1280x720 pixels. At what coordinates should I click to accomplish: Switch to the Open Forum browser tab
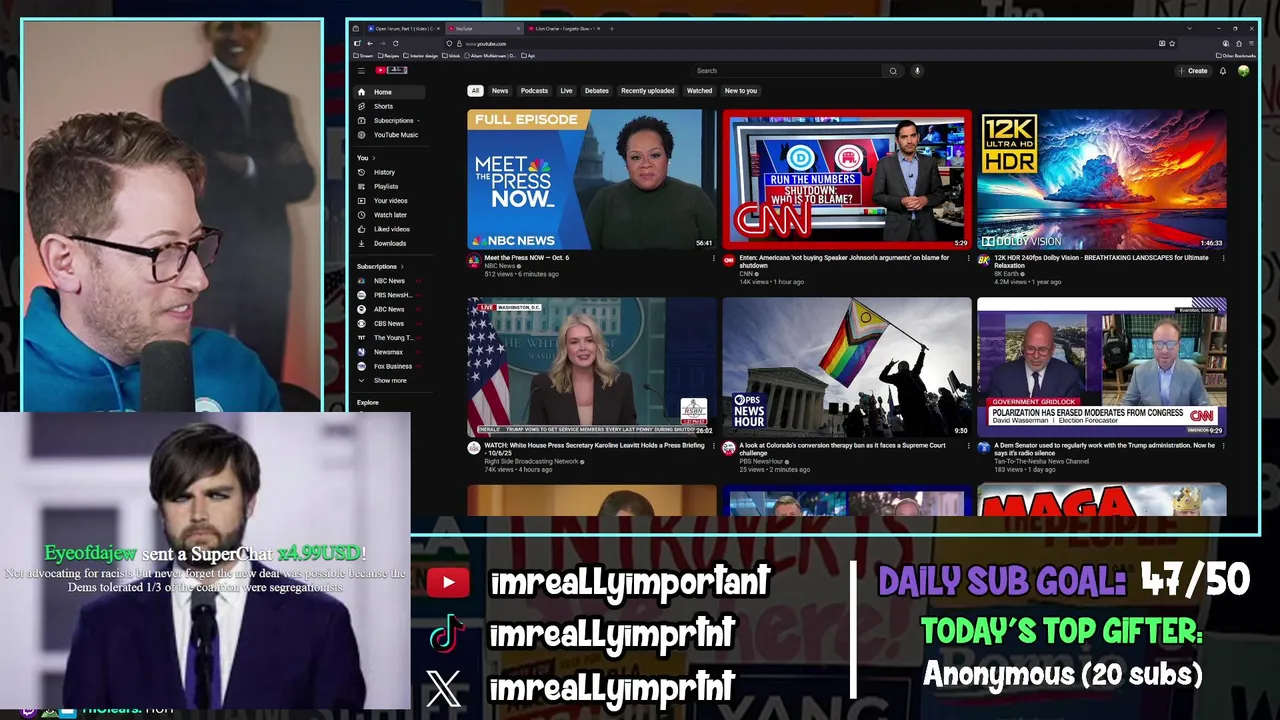tap(402, 28)
